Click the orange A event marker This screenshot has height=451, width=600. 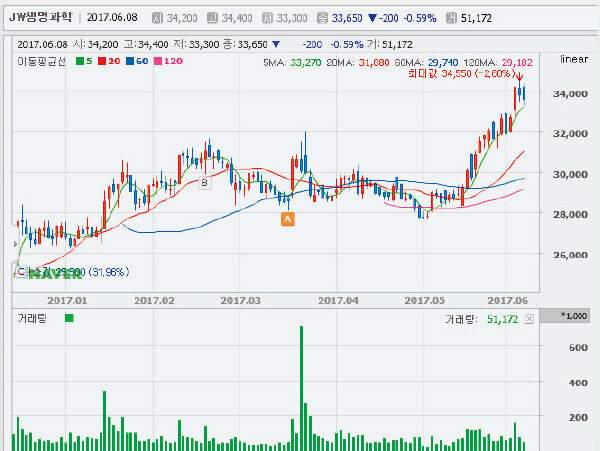tap(288, 218)
